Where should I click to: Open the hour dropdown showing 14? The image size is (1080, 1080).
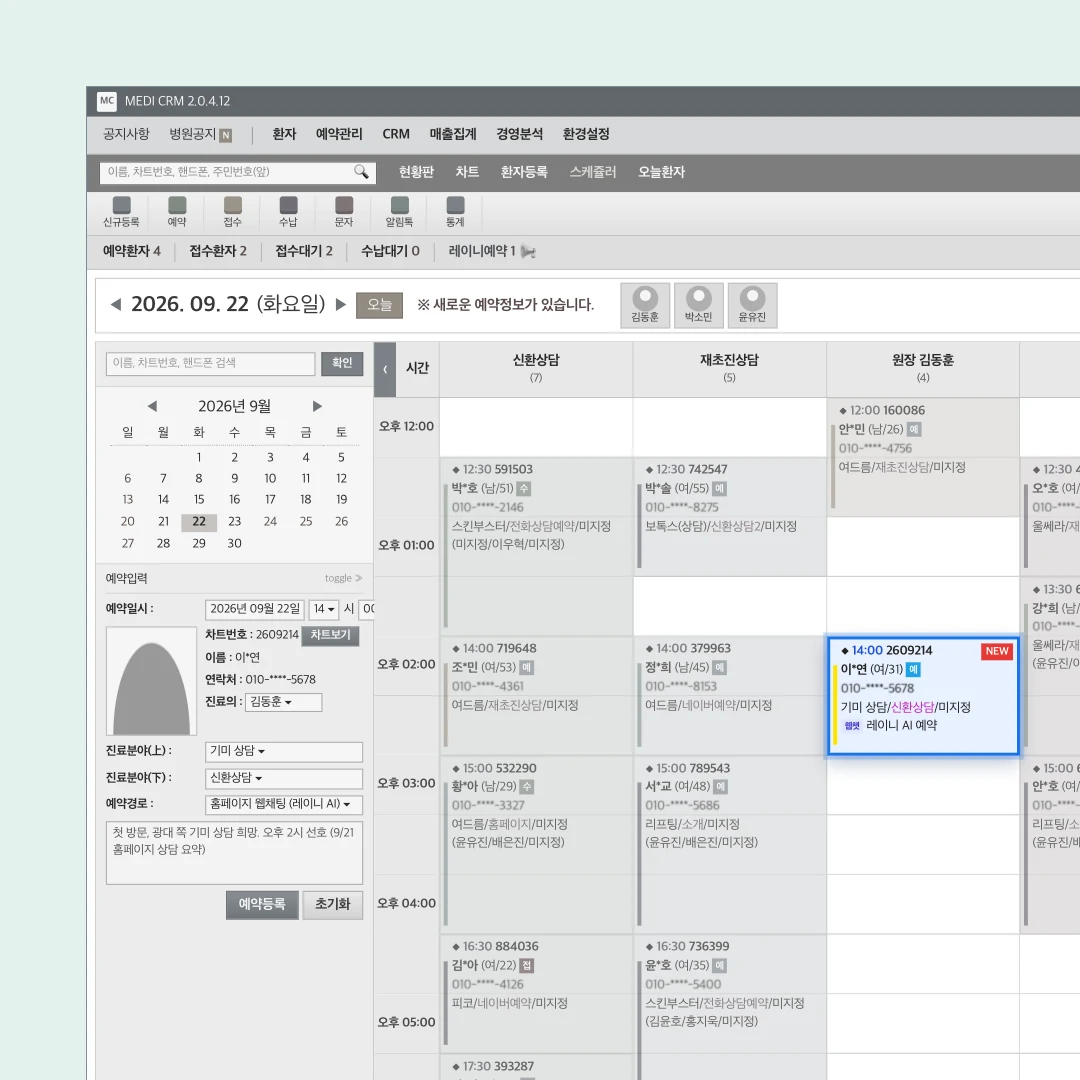tap(324, 609)
